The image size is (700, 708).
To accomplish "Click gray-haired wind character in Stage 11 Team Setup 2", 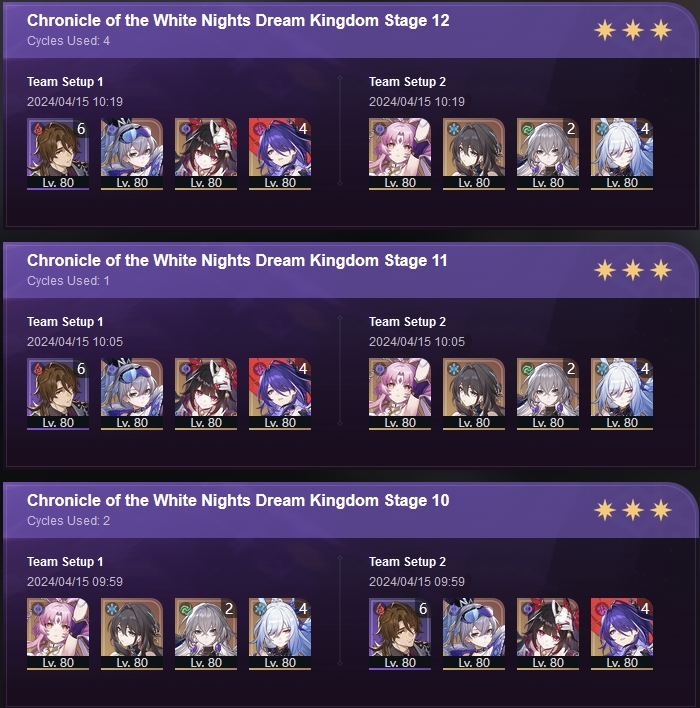I will [548, 394].
